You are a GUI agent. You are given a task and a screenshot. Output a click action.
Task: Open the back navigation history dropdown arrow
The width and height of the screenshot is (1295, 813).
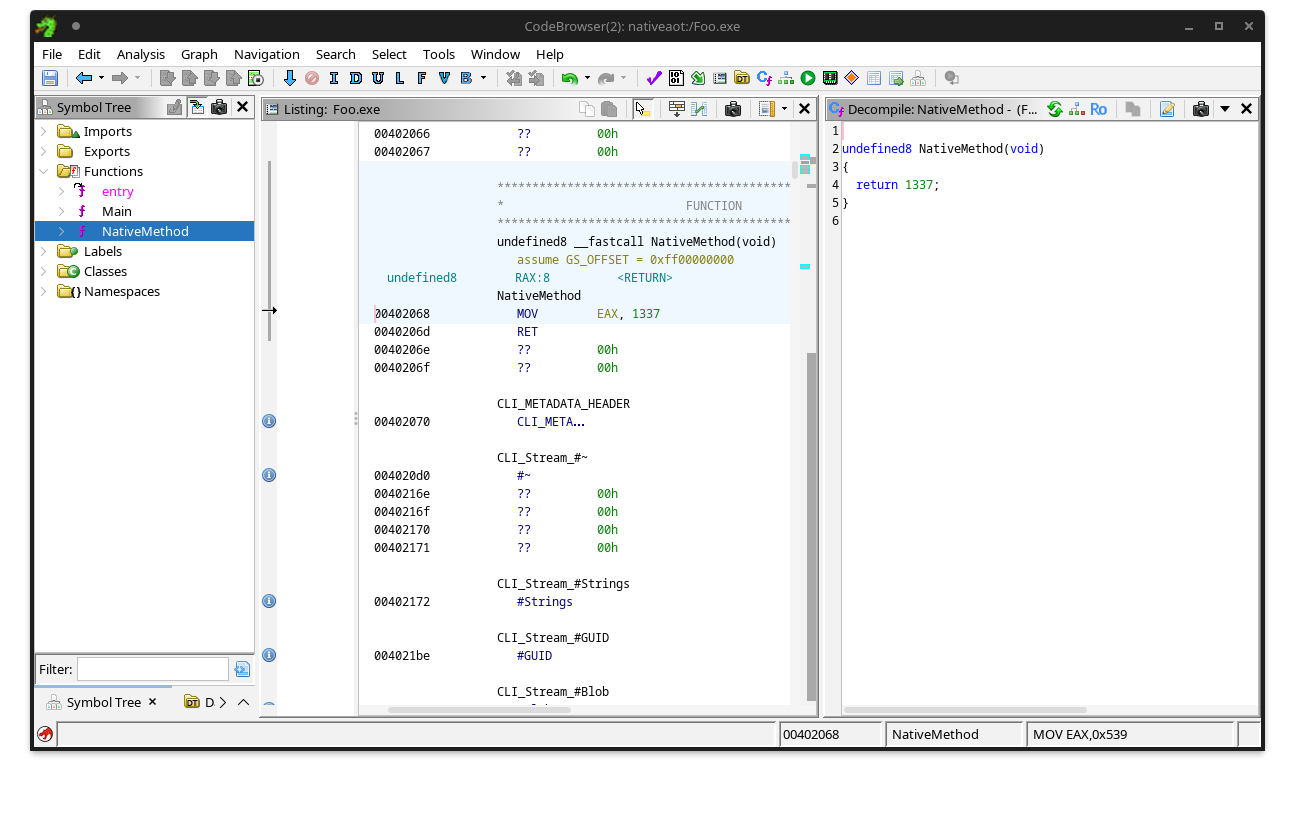101,78
